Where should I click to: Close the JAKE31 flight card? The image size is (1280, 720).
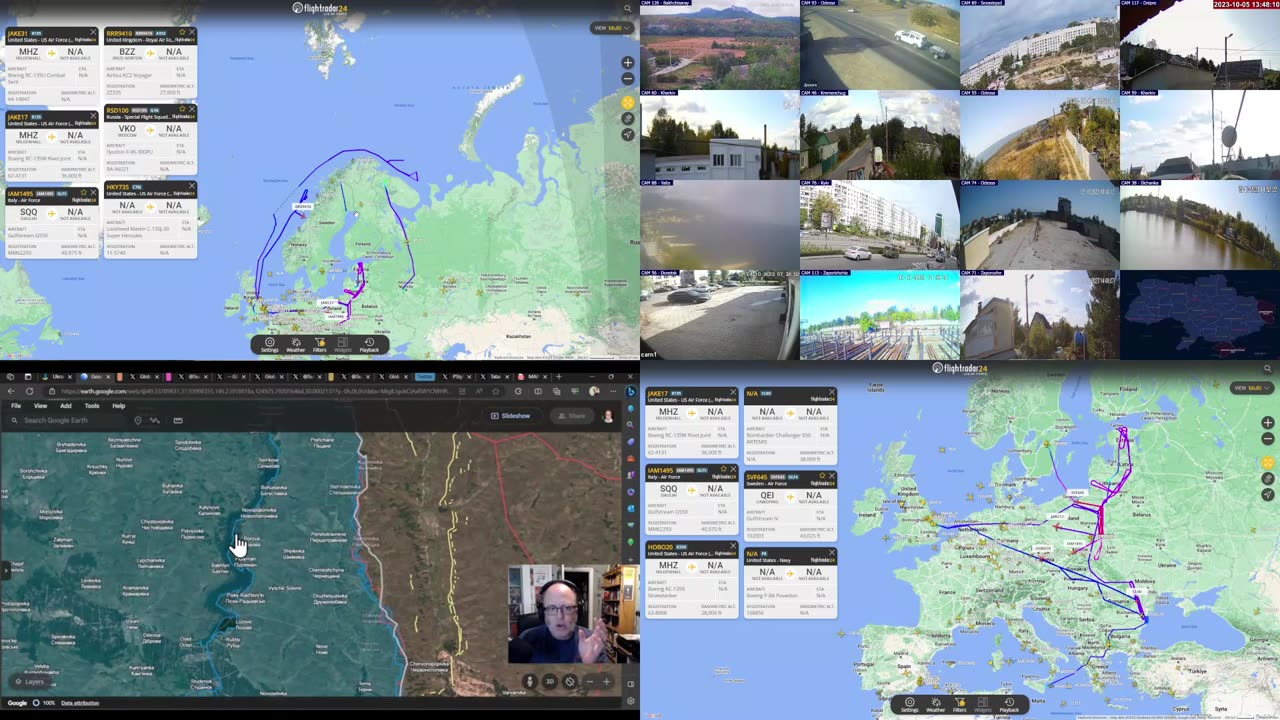(93, 33)
